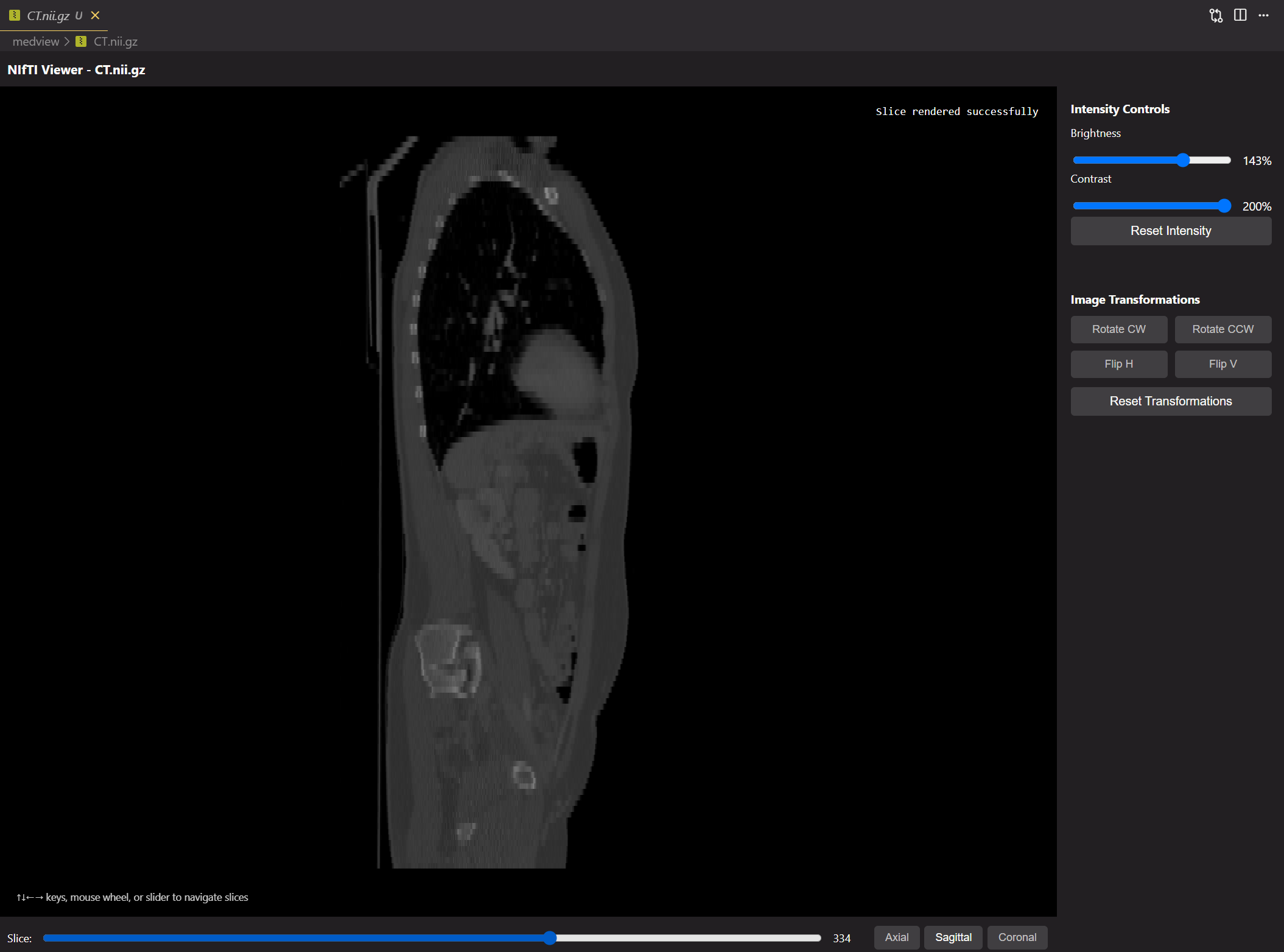1284x952 pixels.
Task: Switch to Sagittal view
Action: click(x=953, y=937)
